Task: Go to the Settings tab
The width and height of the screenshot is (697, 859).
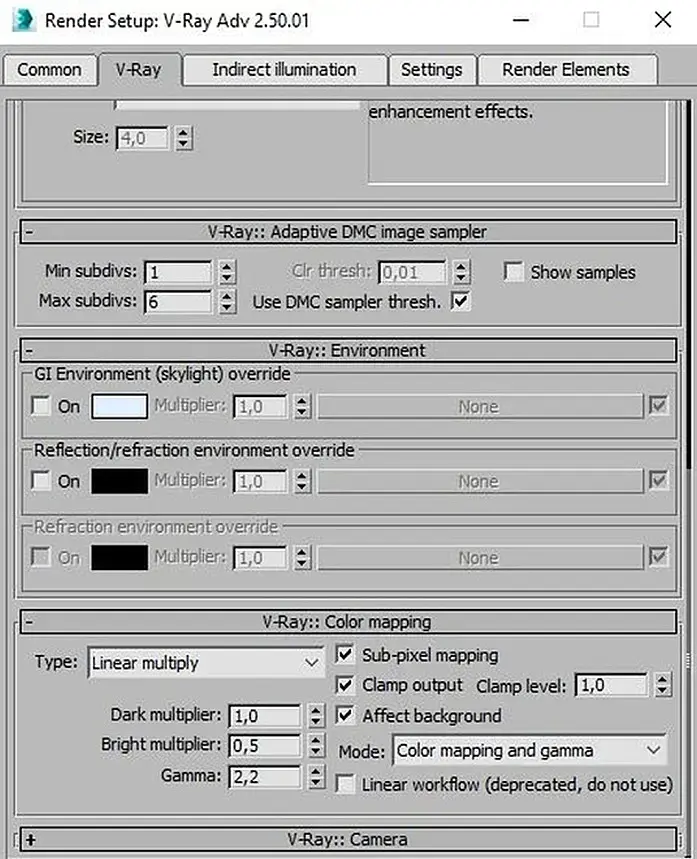Action: 432,70
